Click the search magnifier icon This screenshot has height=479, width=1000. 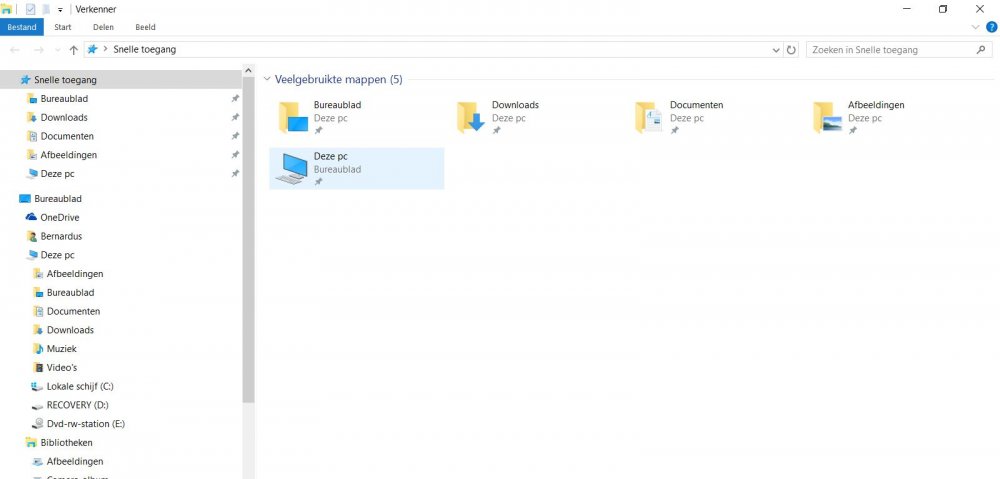[981, 50]
